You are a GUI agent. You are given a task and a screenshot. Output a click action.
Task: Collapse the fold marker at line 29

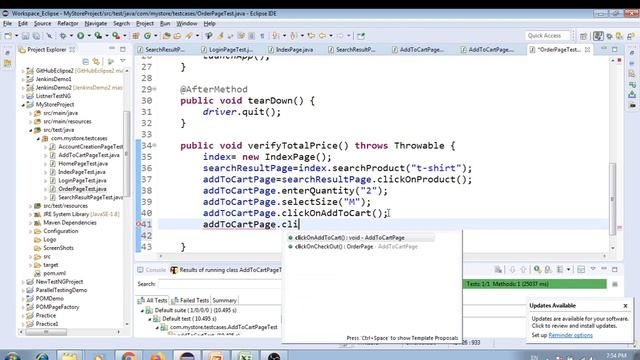coord(155,89)
